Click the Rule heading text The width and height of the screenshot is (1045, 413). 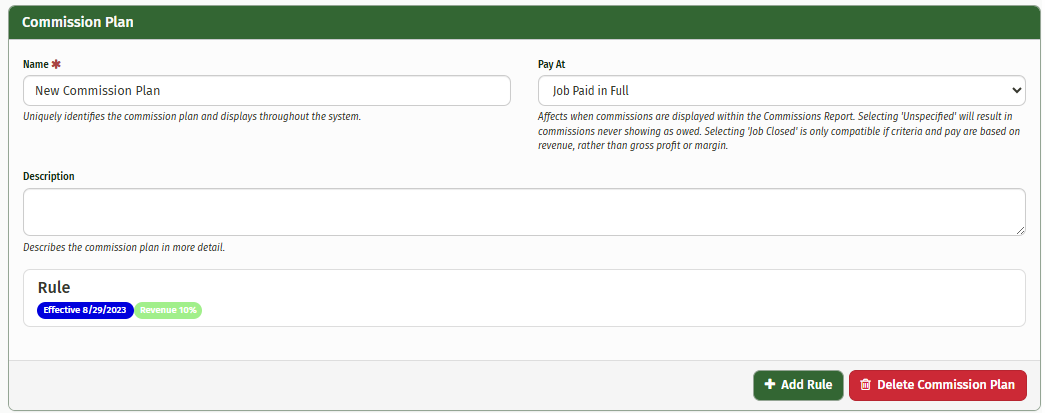click(54, 288)
